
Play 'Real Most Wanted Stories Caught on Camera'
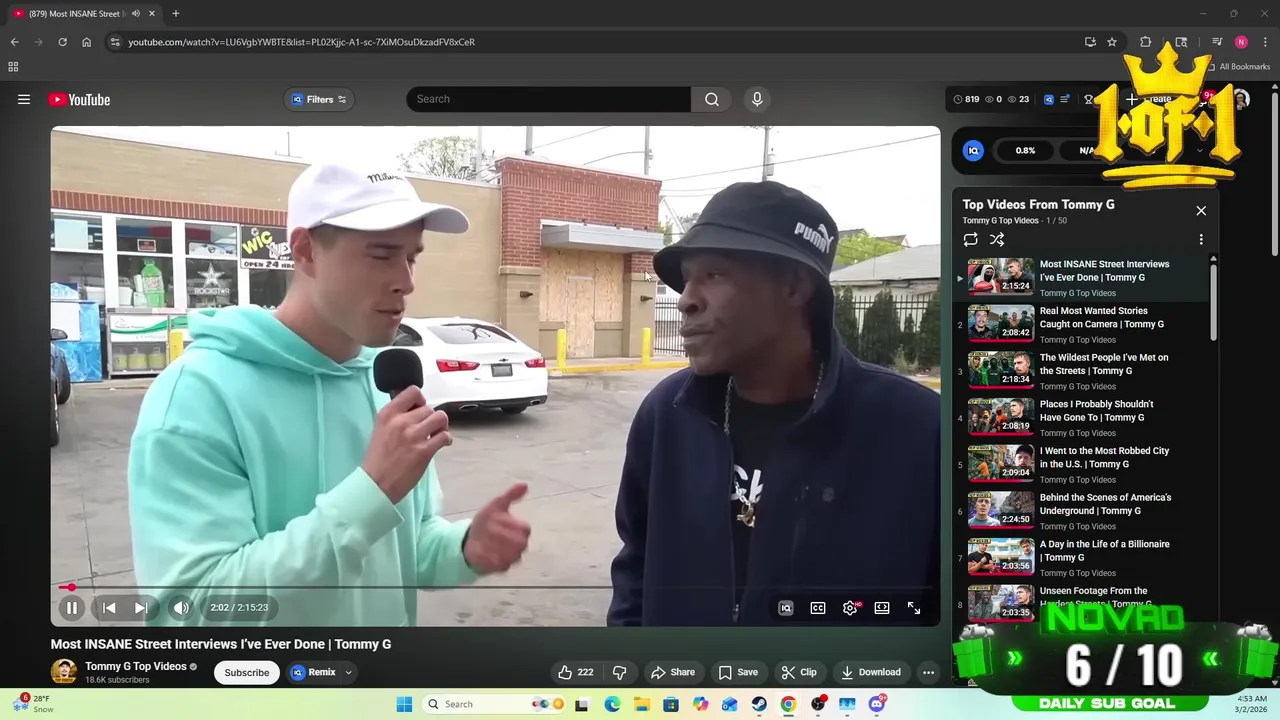[x=1085, y=324]
